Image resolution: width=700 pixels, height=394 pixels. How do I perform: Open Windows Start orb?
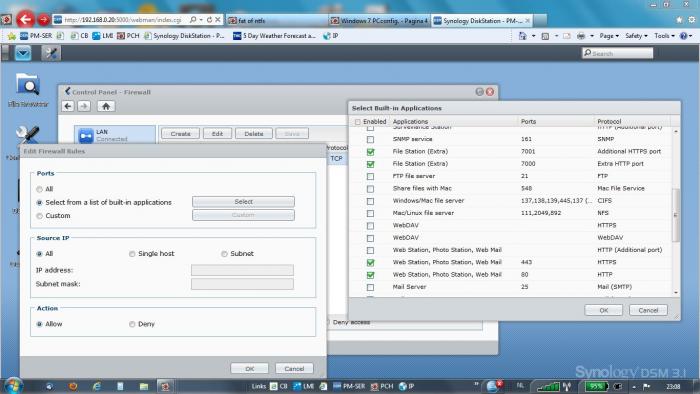(x=13, y=386)
